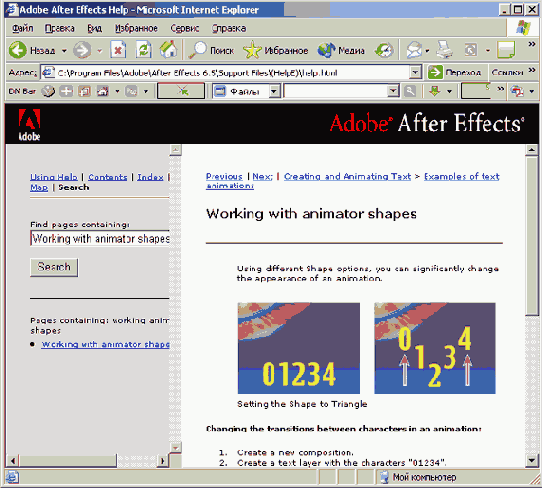Open Working with animator shapes result link
This screenshot has width=542, height=488.
coord(105,344)
